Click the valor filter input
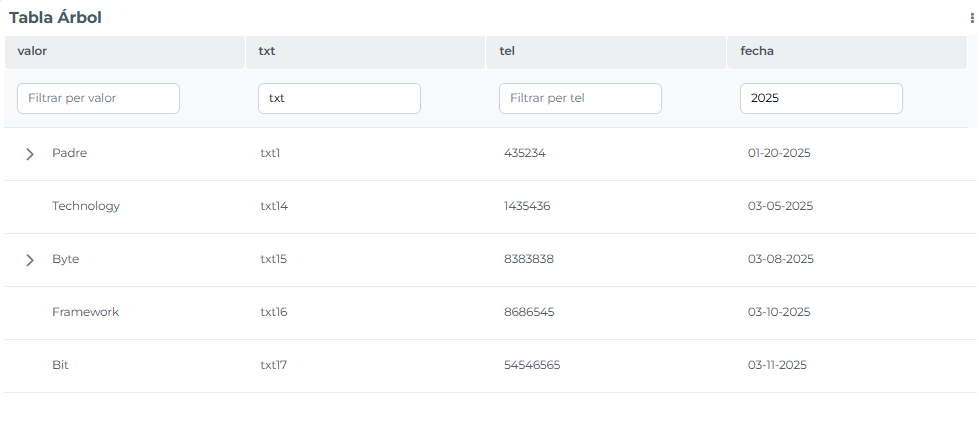Viewport: 979px width, 439px height. [x=98, y=99]
